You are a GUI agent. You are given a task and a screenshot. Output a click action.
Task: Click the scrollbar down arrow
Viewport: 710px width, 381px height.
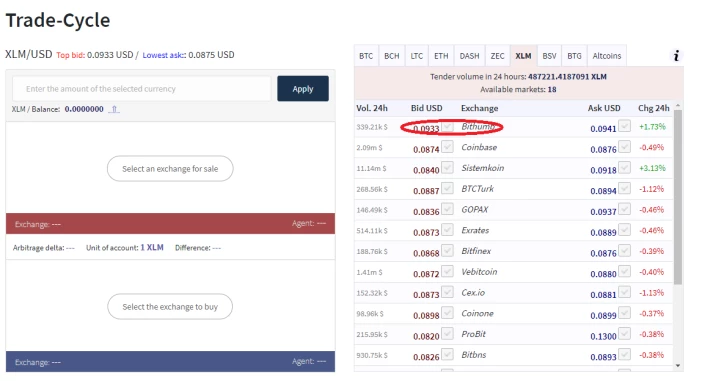[678, 365]
